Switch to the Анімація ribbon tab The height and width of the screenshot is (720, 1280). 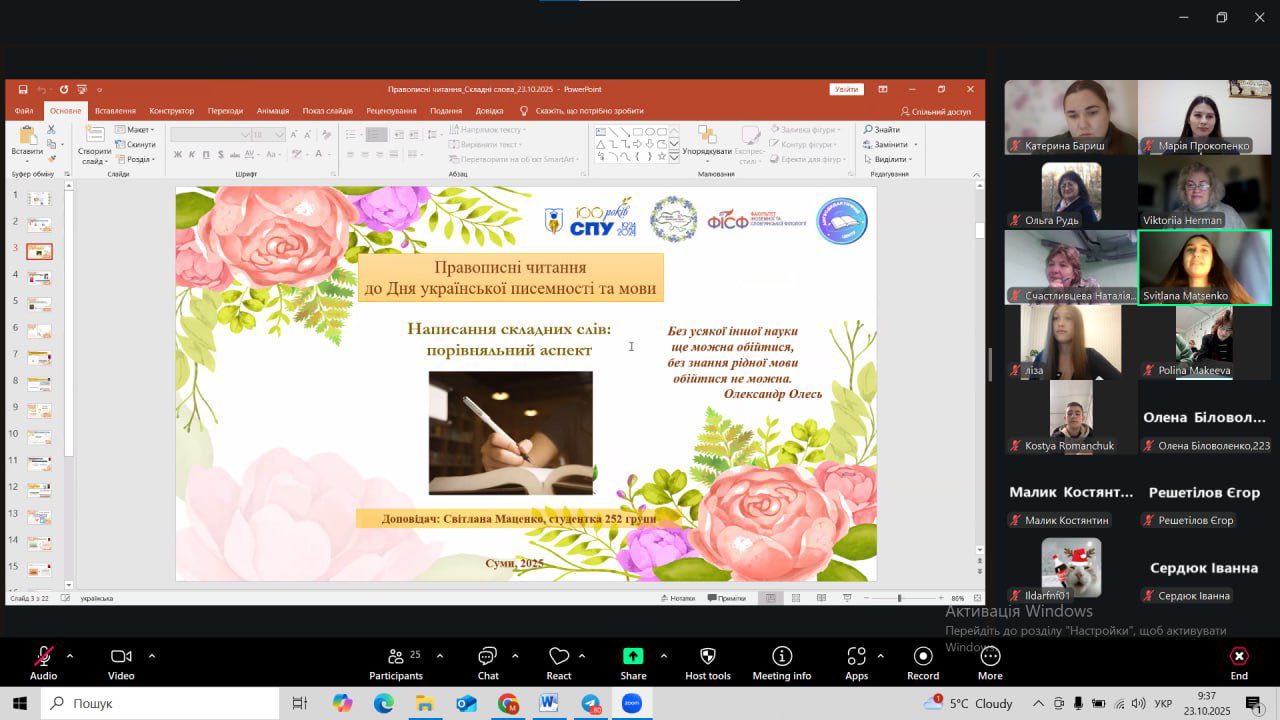click(272, 111)
